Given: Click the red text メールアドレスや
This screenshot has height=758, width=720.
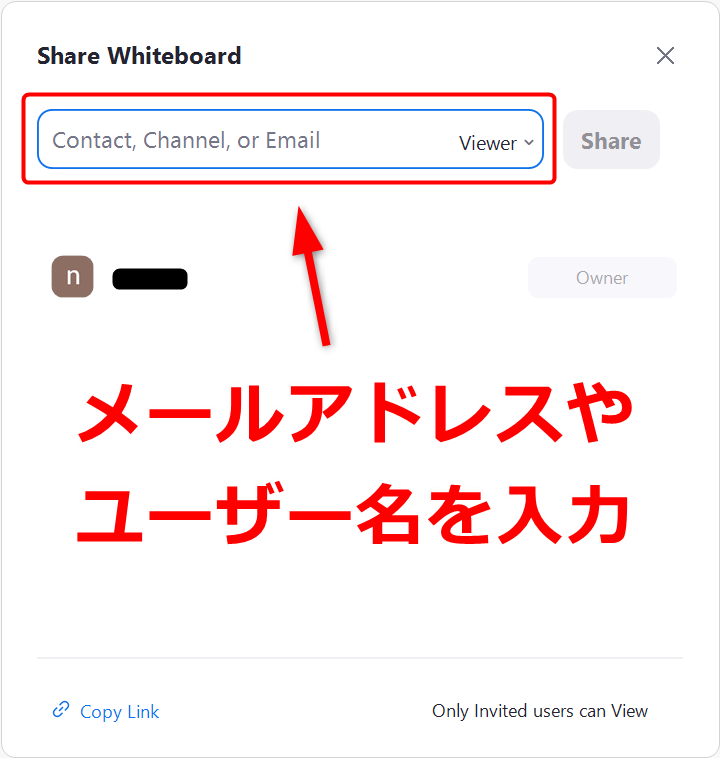Looking at the screenshot, I should tap(355, 412).
